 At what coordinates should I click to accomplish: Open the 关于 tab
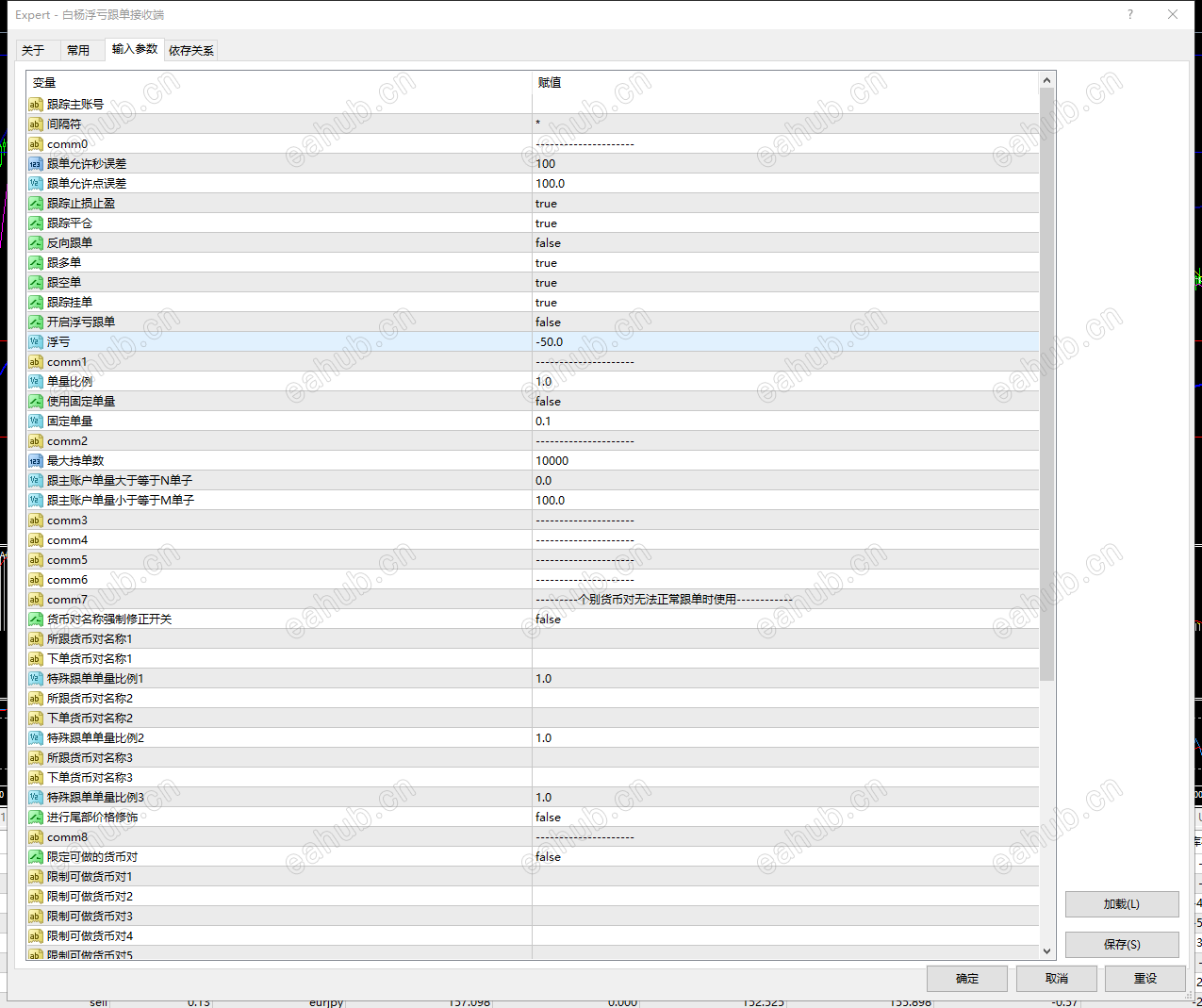(x=34, y=51)
